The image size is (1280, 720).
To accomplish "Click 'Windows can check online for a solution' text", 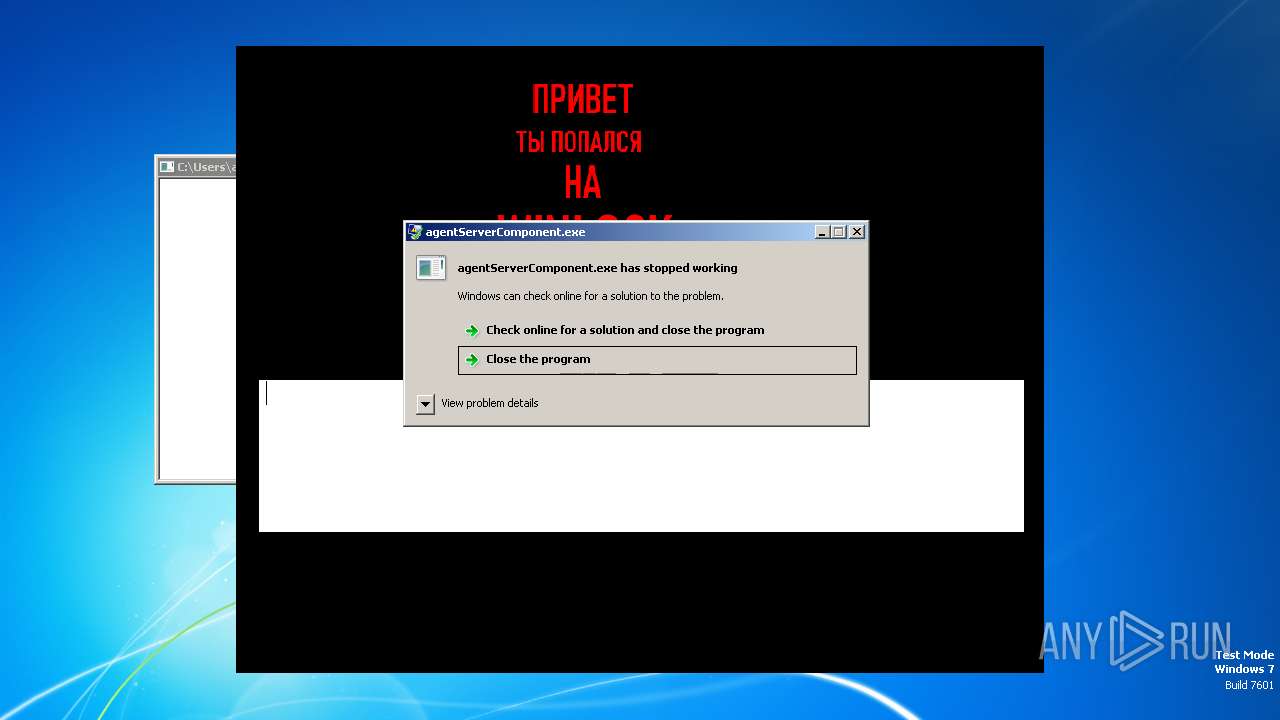I will pos(590,296).
